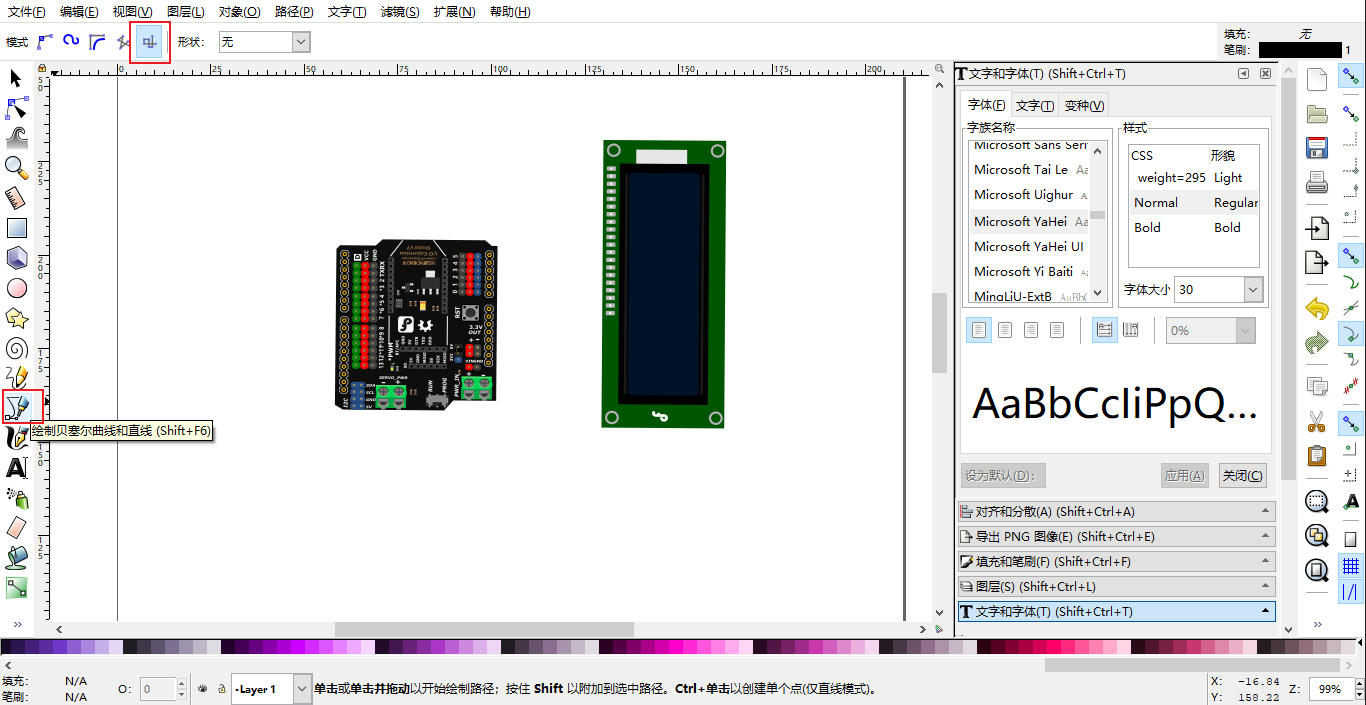Choose the Star and polygon tool

pyautogui.click(x=16, y=318)
